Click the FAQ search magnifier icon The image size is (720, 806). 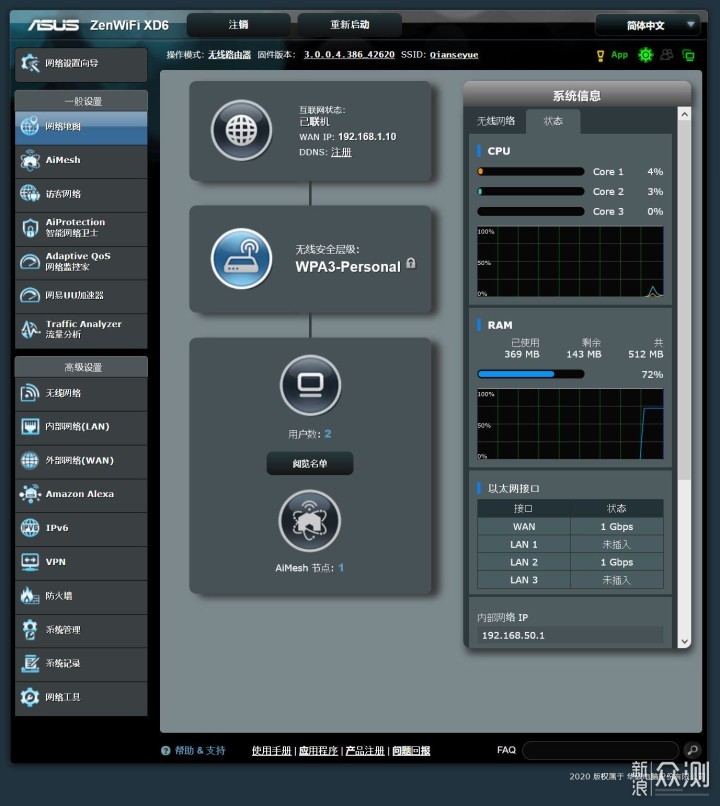692,750
